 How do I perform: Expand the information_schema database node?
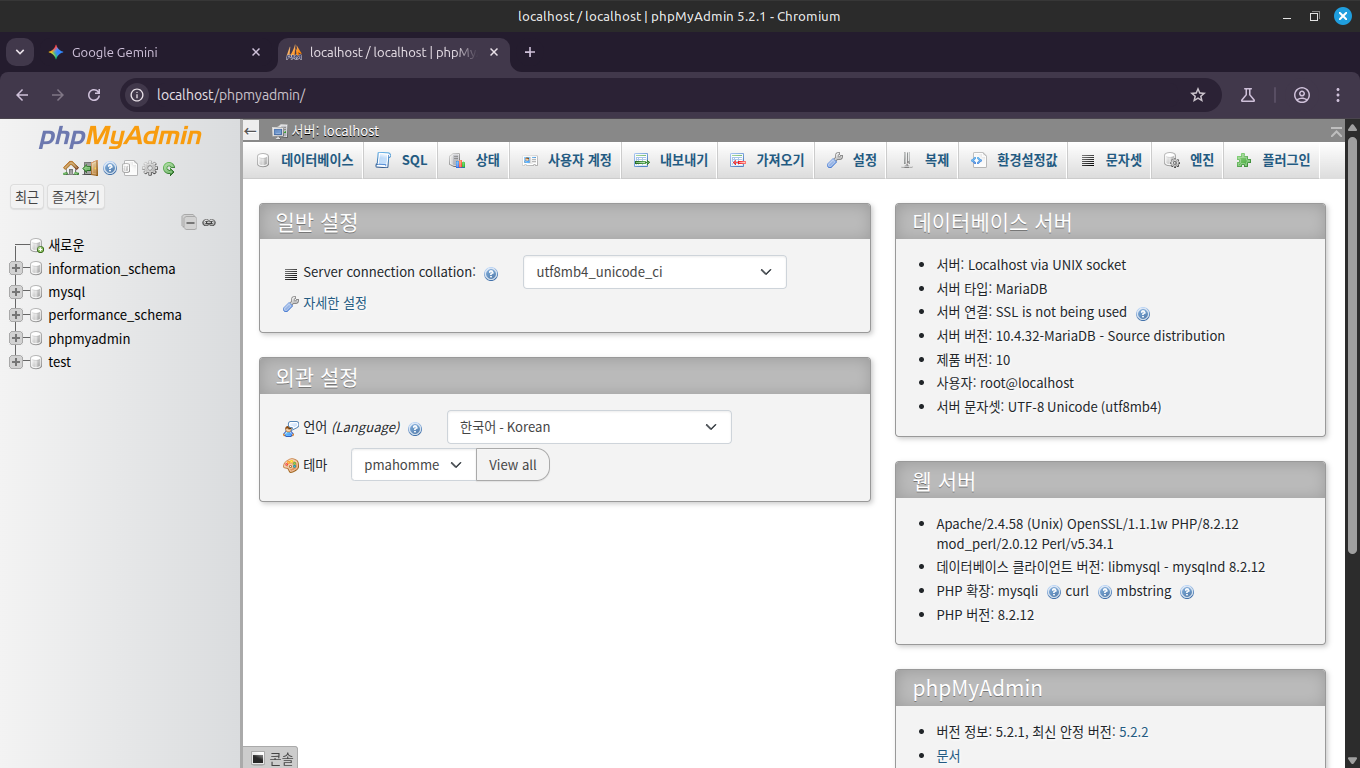(15, 269)
